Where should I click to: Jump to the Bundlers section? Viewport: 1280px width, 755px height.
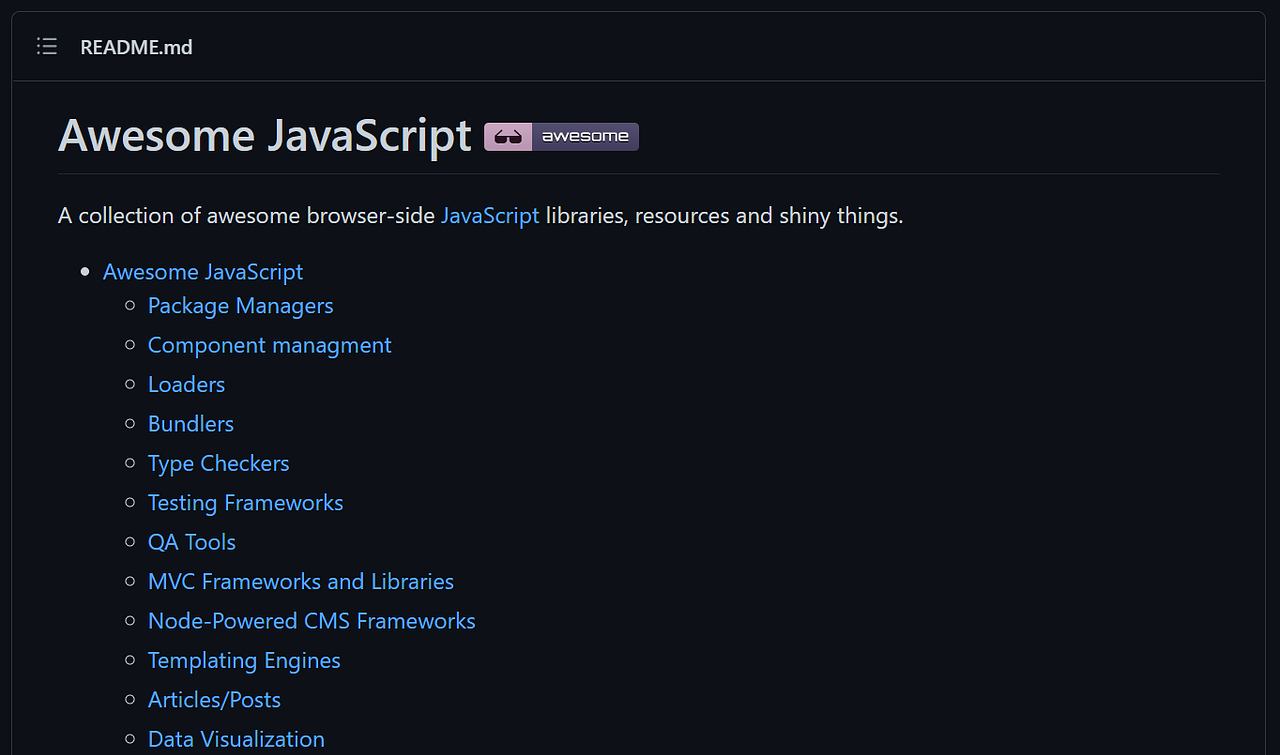click(x=190, y=424)
